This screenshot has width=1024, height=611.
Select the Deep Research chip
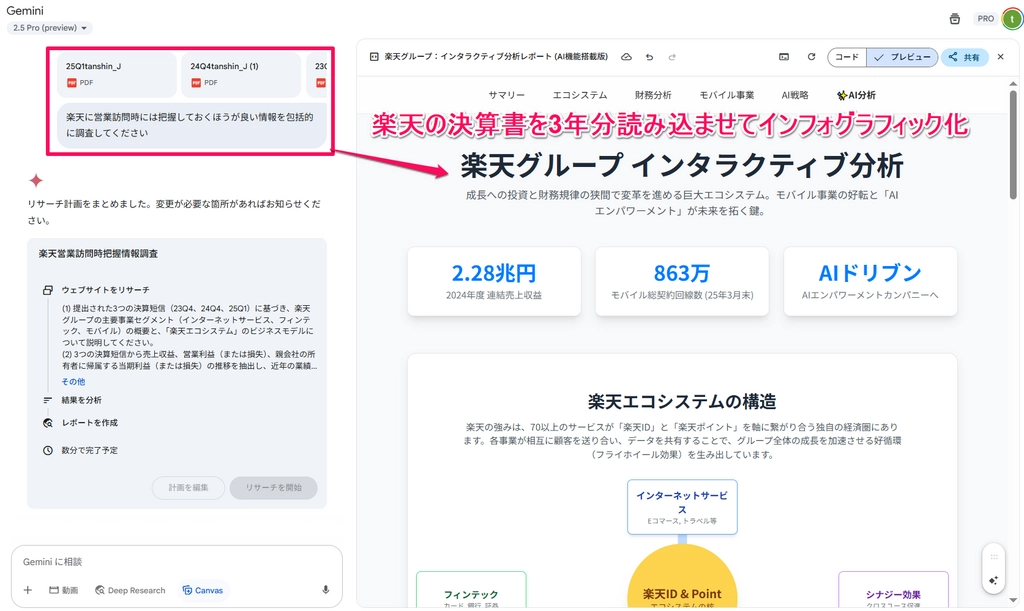click(x=130, y=590)
